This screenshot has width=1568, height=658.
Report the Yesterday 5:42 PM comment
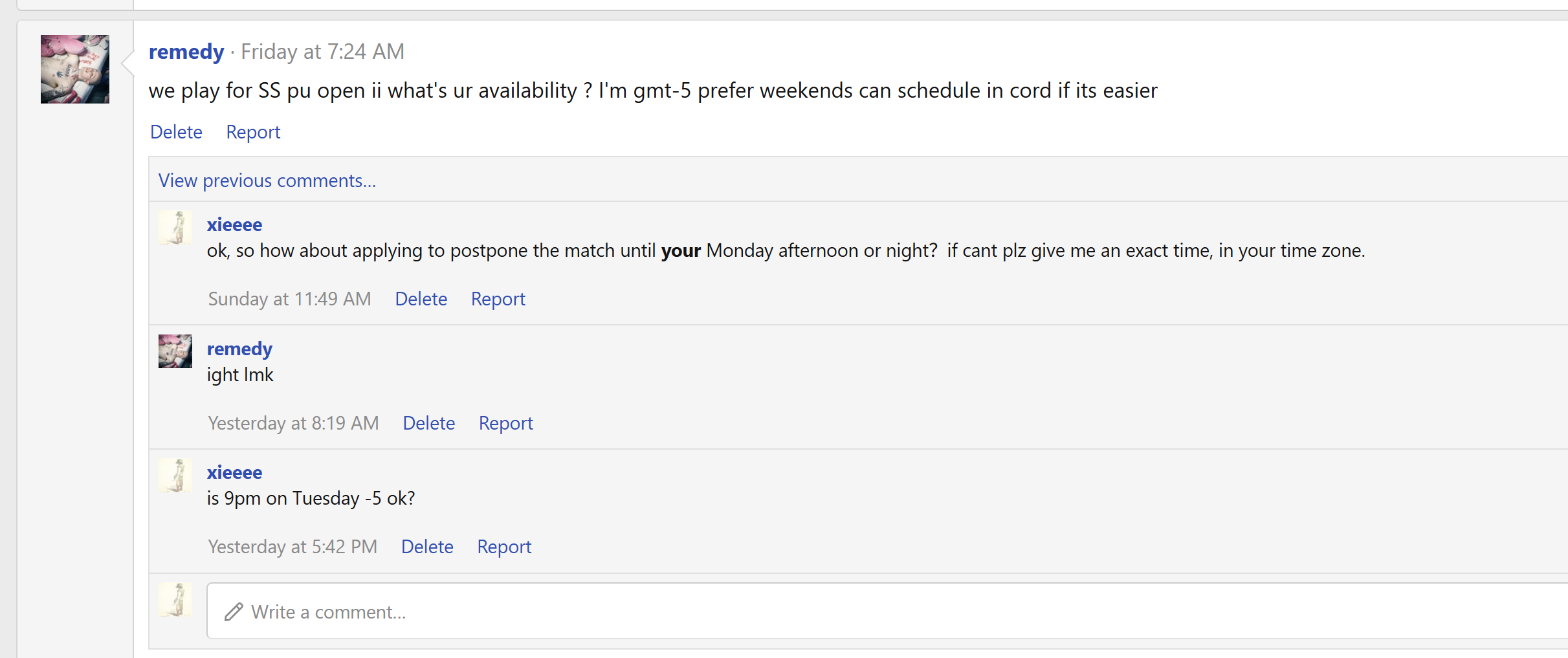(x=504, y=547)
